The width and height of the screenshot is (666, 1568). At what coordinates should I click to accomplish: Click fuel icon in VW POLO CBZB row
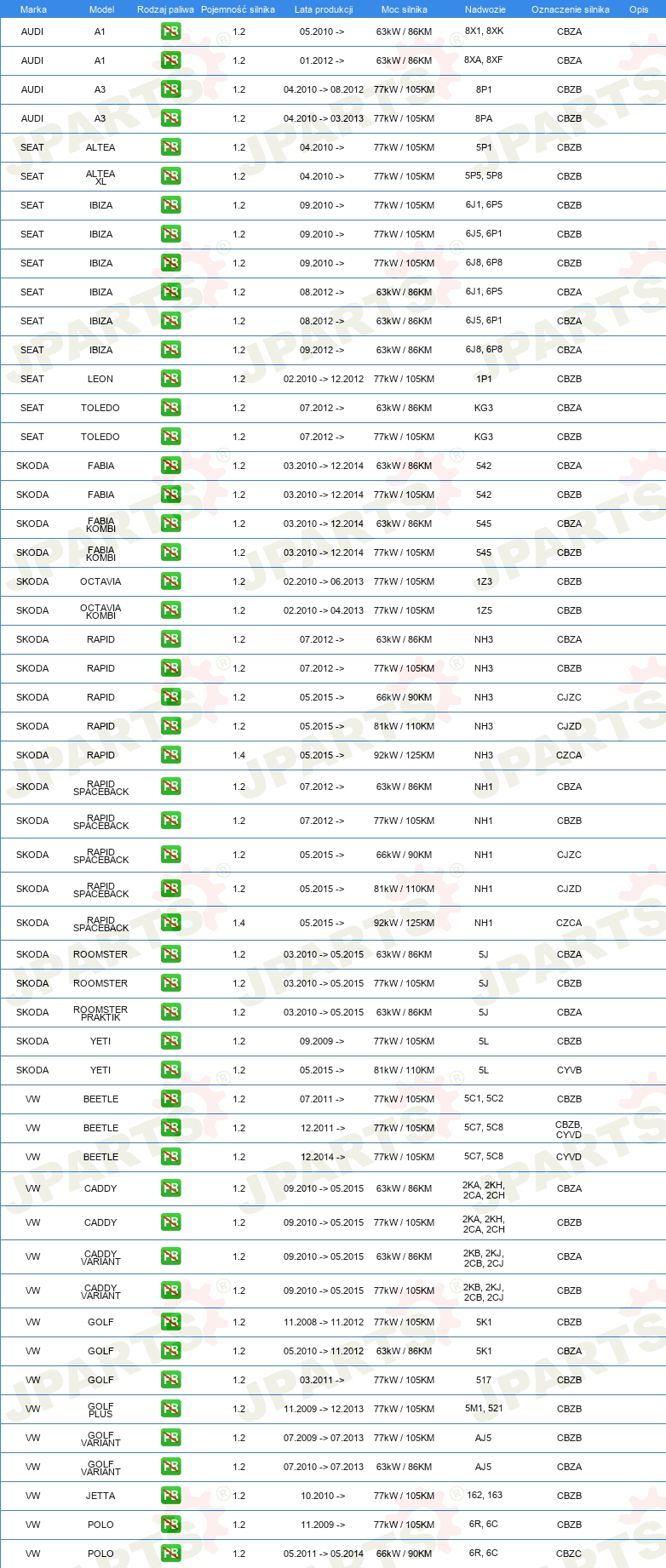click(x=170, y=1525)
